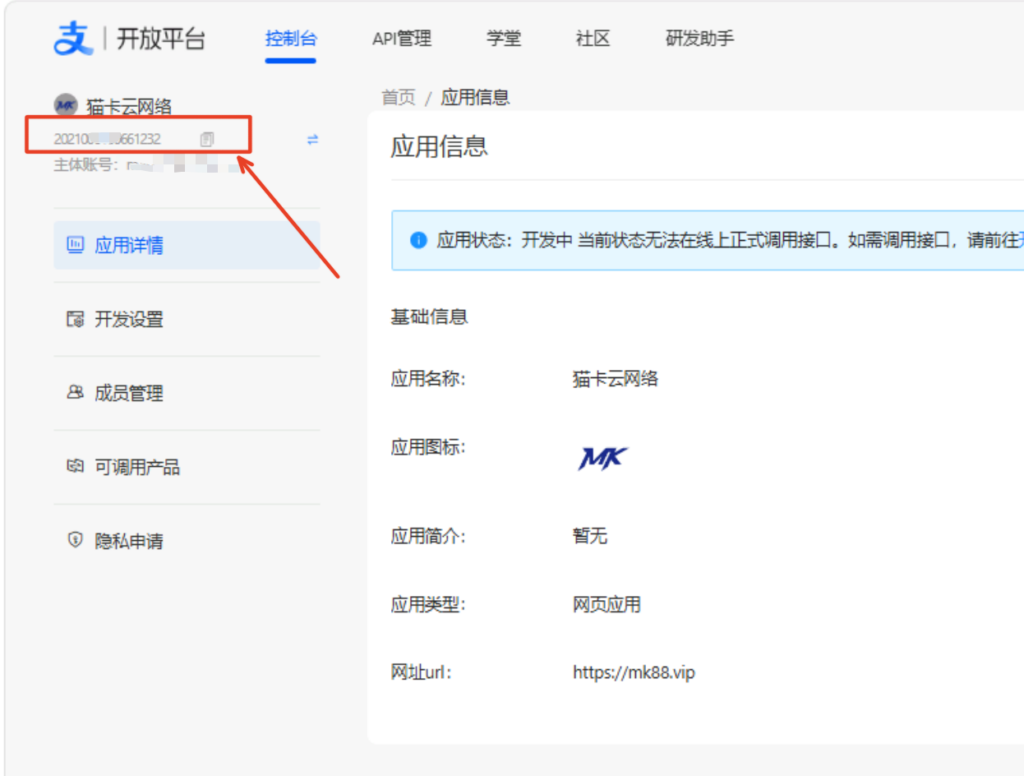Open 隐私申请 in the sidebar
Image resolution: width=1024 pixels, height=776 pixels.
(x=187, y=540)
